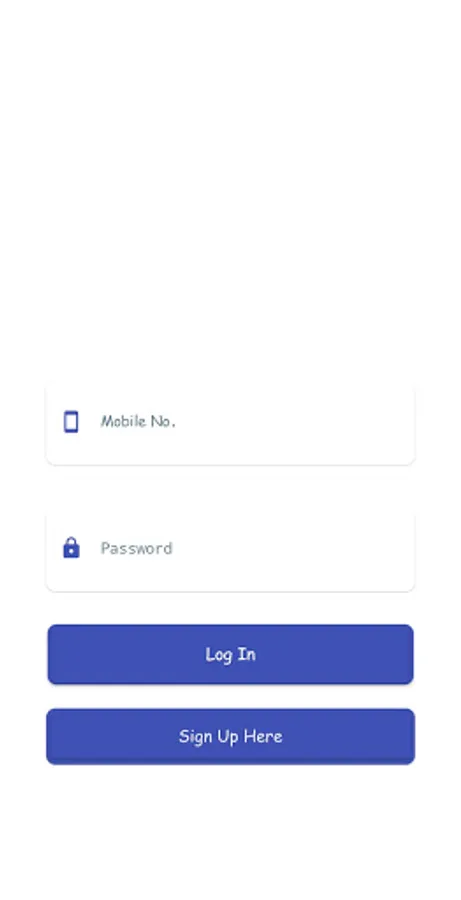Screen dimensions: 461x900
Task: Tap the Log In button
Action: click(x=230, y=654)
